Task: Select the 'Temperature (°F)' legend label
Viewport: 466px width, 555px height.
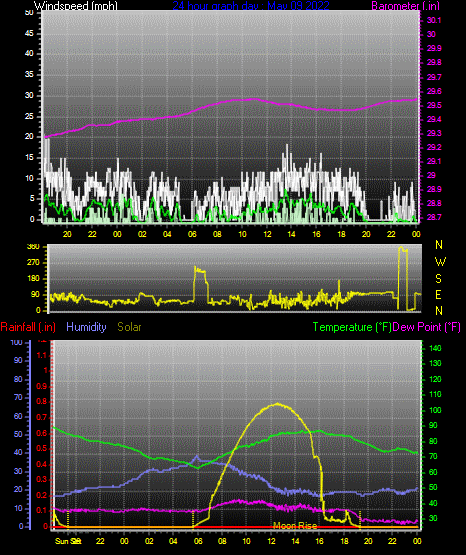Action: pos(352,327)
